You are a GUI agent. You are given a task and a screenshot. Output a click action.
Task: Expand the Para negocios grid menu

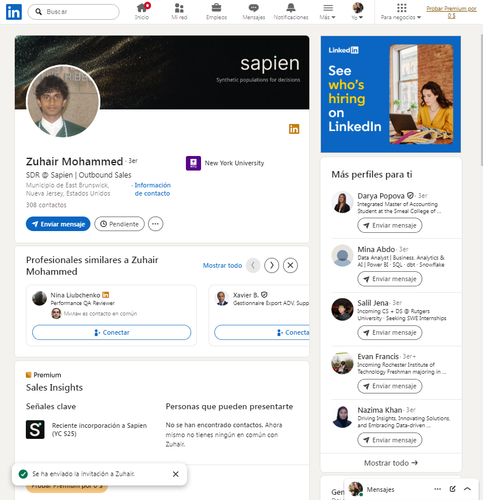tap(401, 12)
